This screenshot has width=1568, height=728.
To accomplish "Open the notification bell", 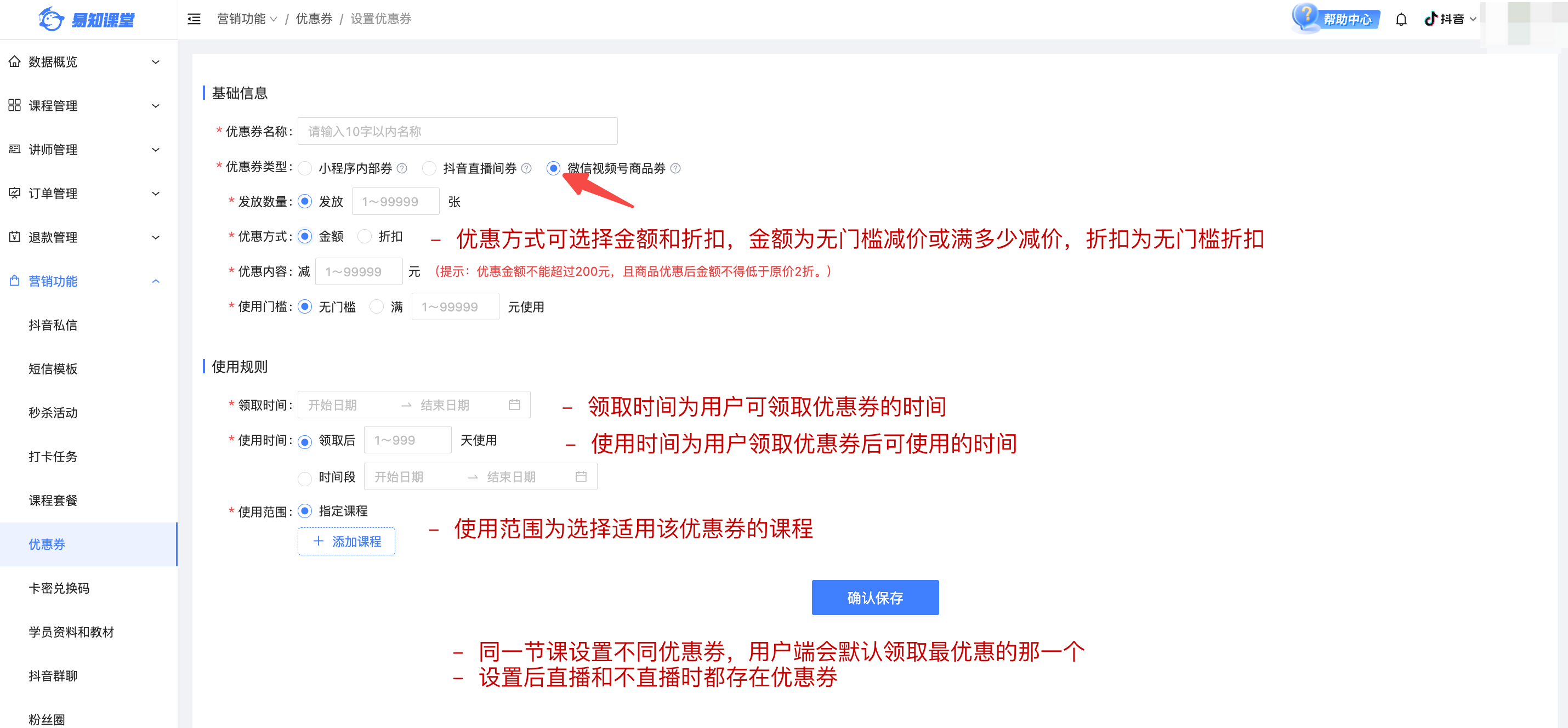I will point(1401,20).
